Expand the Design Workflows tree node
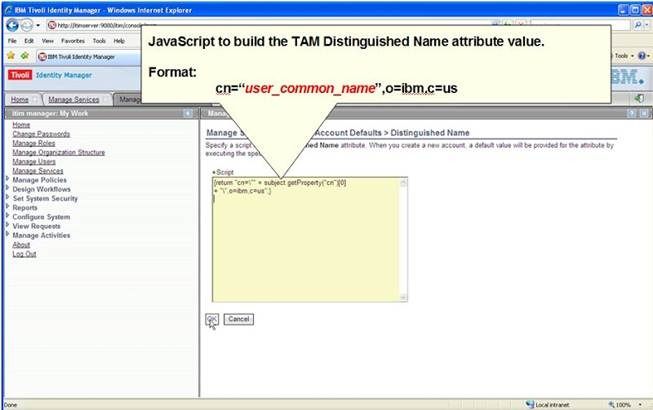The width and height of the screenshot is (653, 410). (x=7, y=188)
